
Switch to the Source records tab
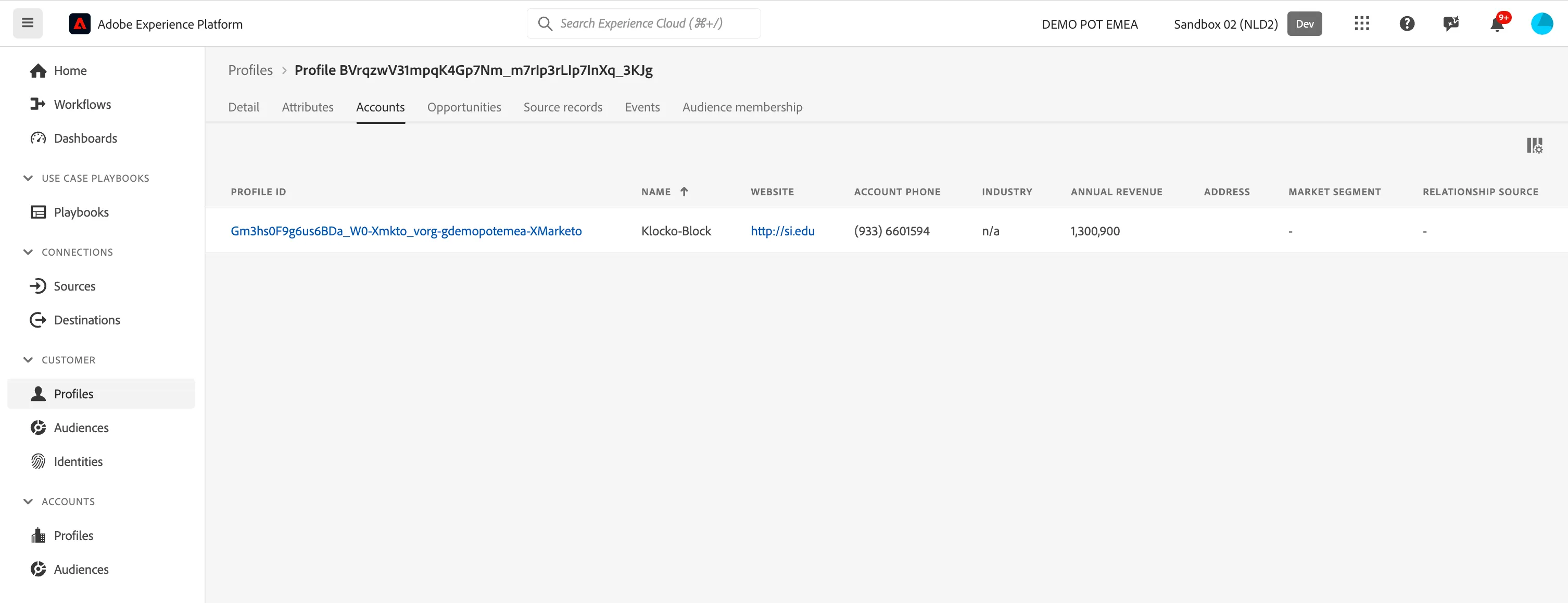coord(562,107)
